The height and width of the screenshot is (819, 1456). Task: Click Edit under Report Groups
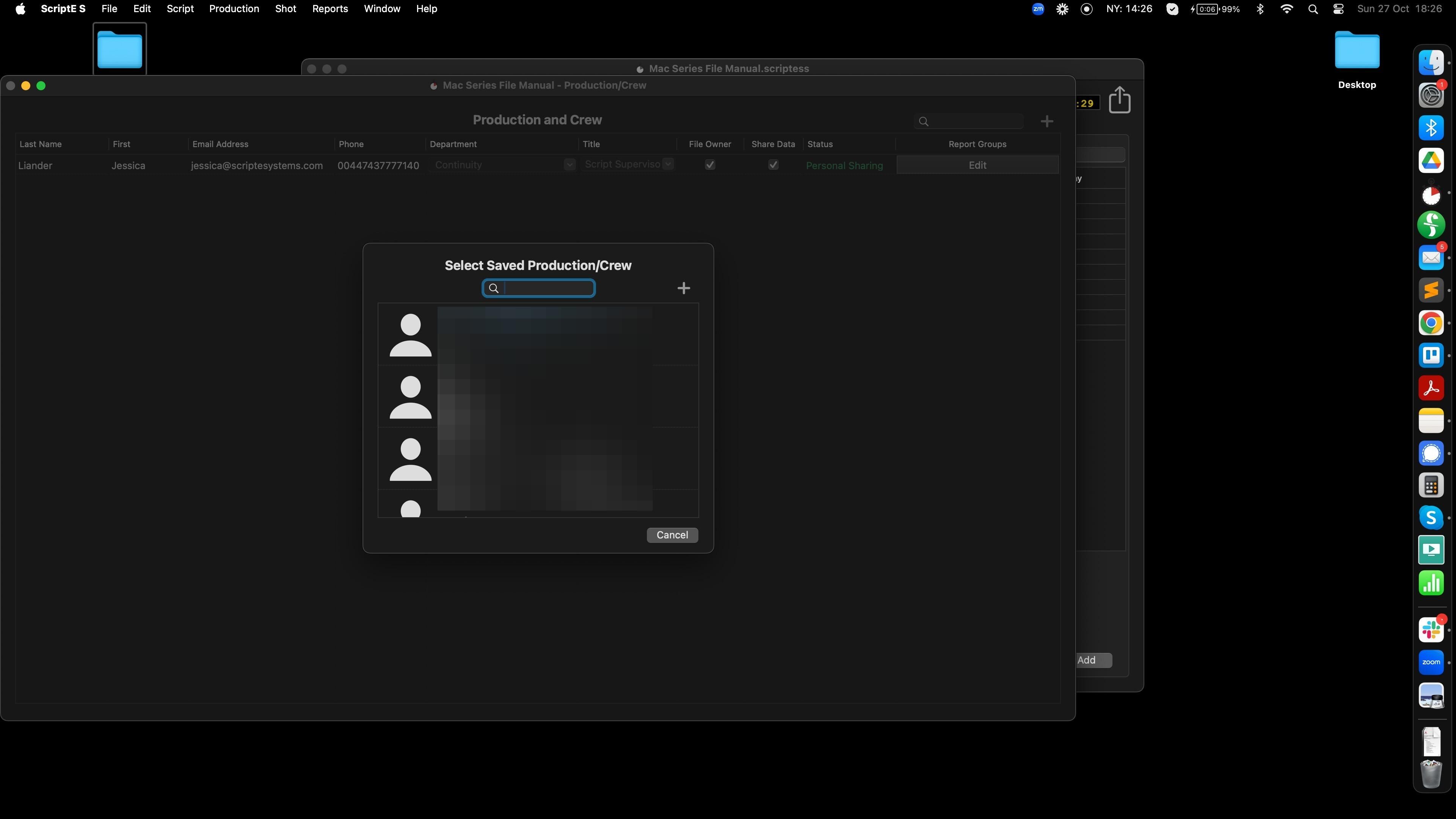click(977, 165)
